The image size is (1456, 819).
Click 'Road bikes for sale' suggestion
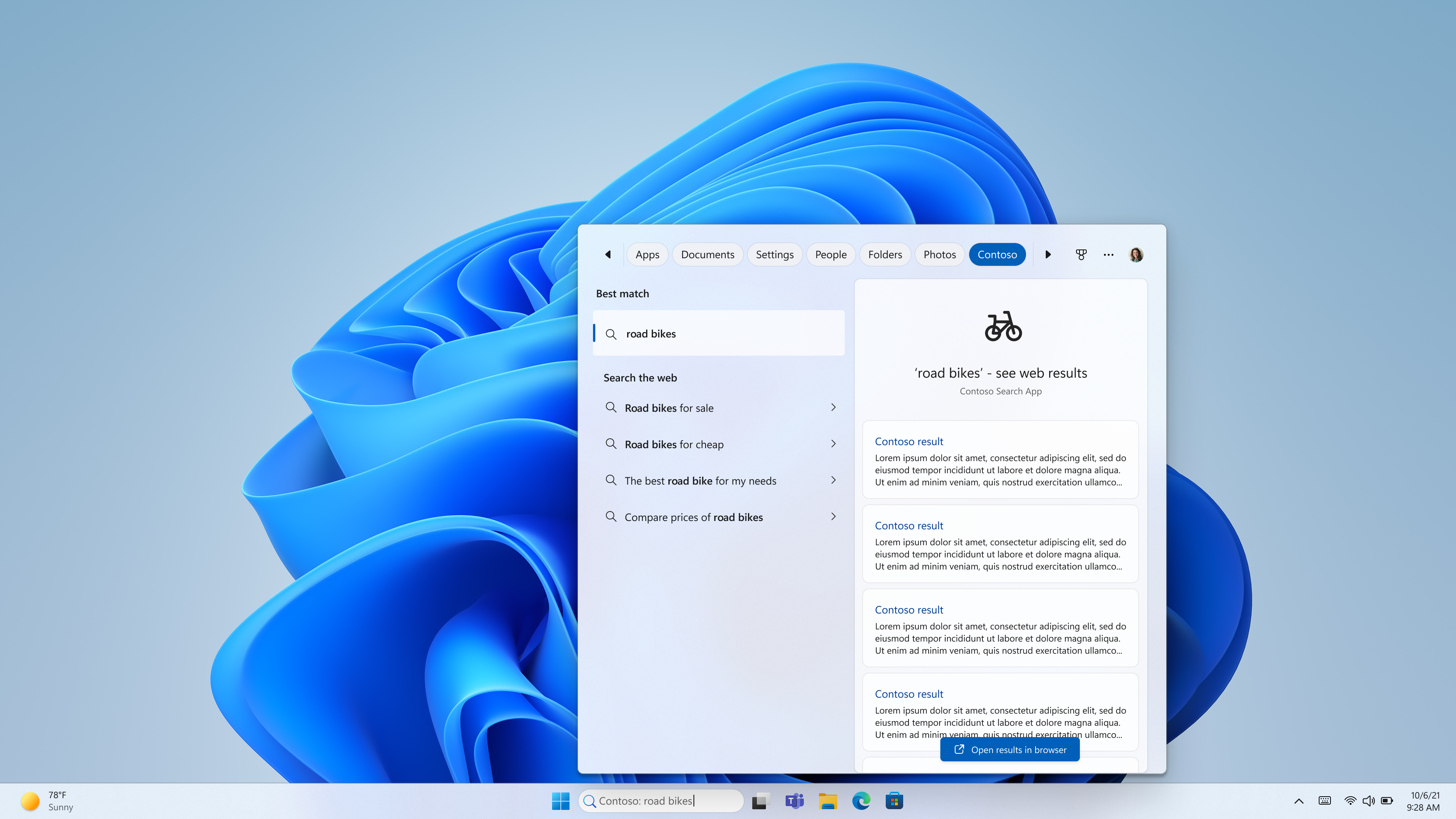(x=719, y=407)
